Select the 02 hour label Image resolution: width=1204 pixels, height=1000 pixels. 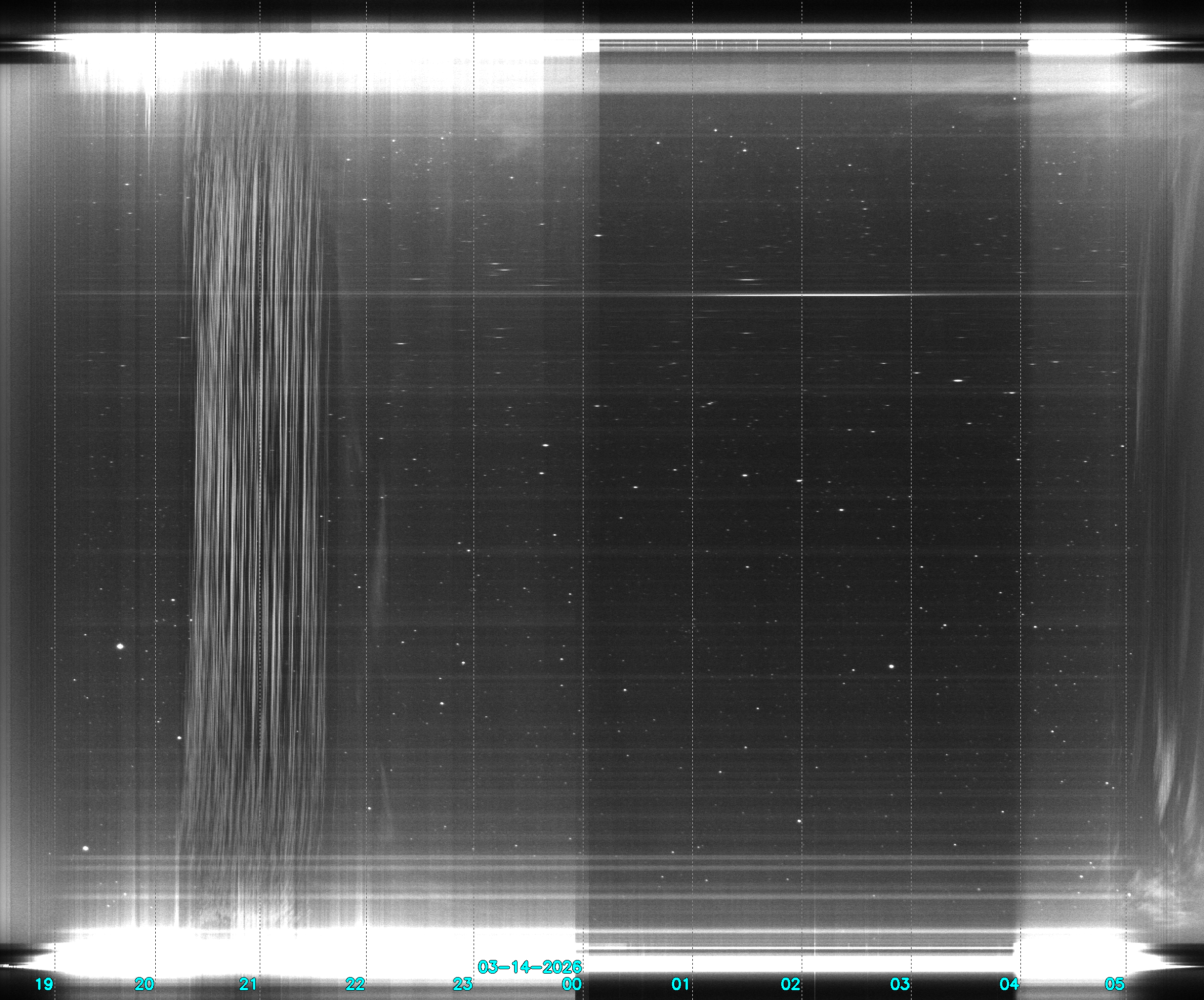pos(790,984)
